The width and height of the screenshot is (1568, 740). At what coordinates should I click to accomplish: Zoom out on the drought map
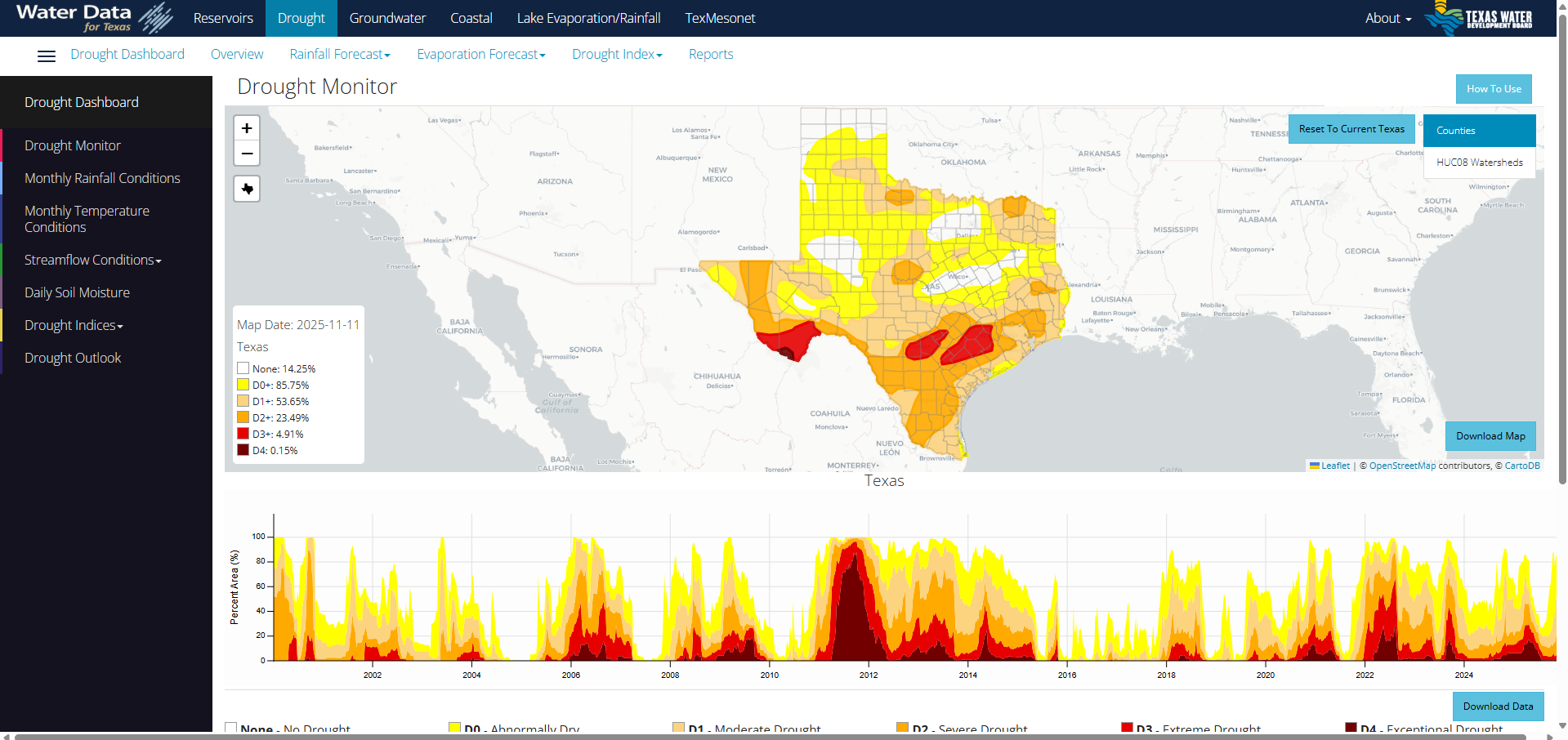coord(247,154)
